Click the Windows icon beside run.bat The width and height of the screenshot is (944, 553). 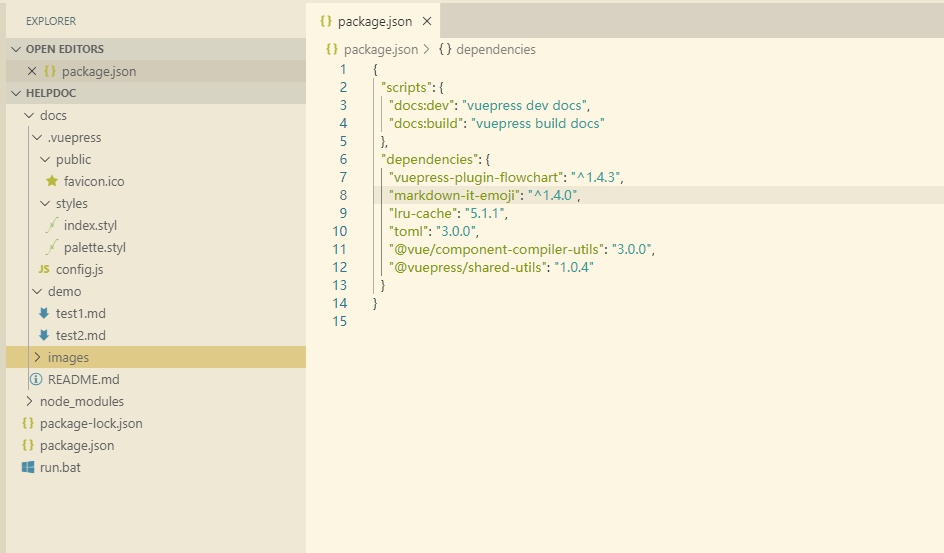[x=28, y=468]
